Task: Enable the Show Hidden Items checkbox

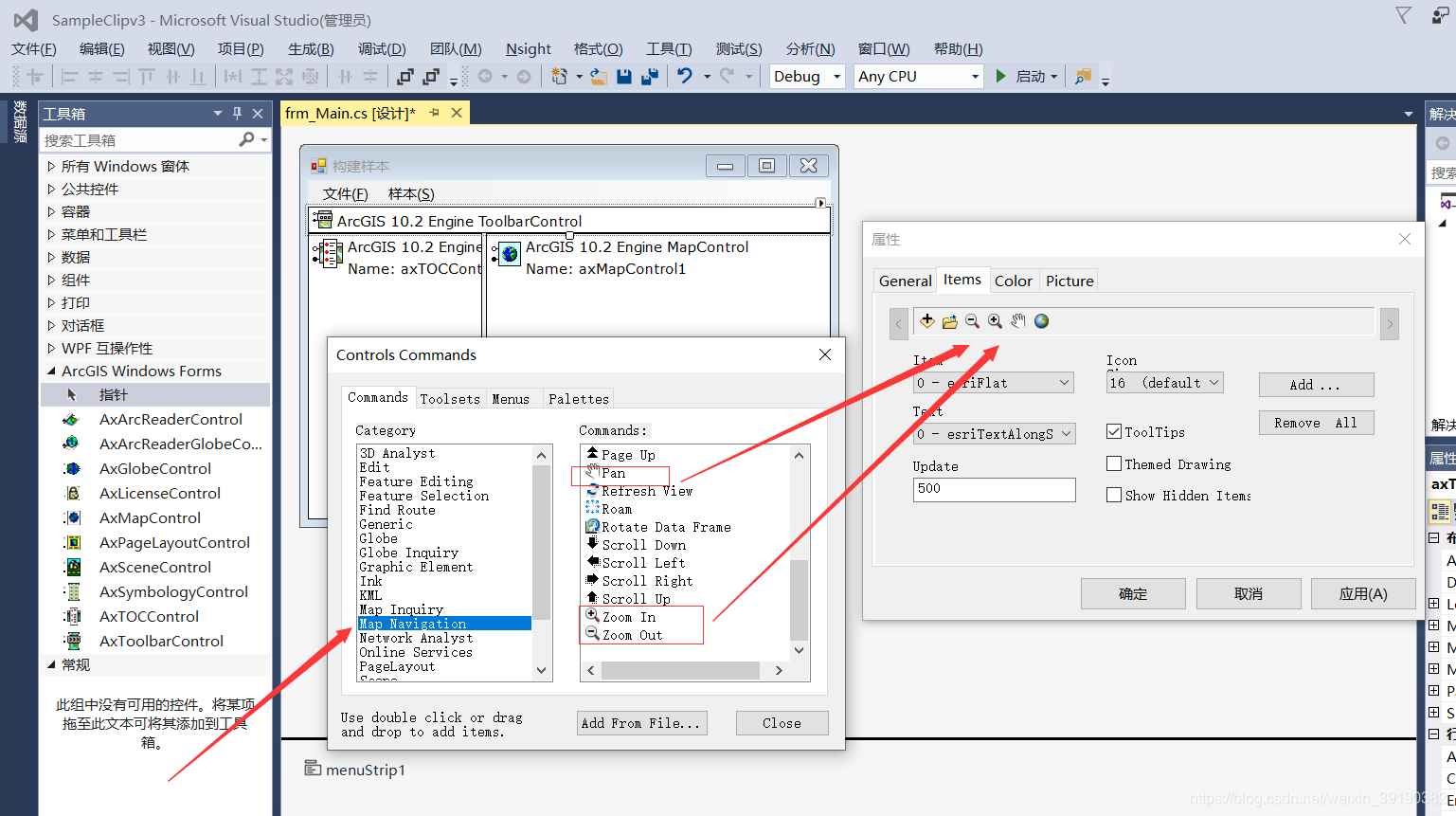Action: 1114,495
